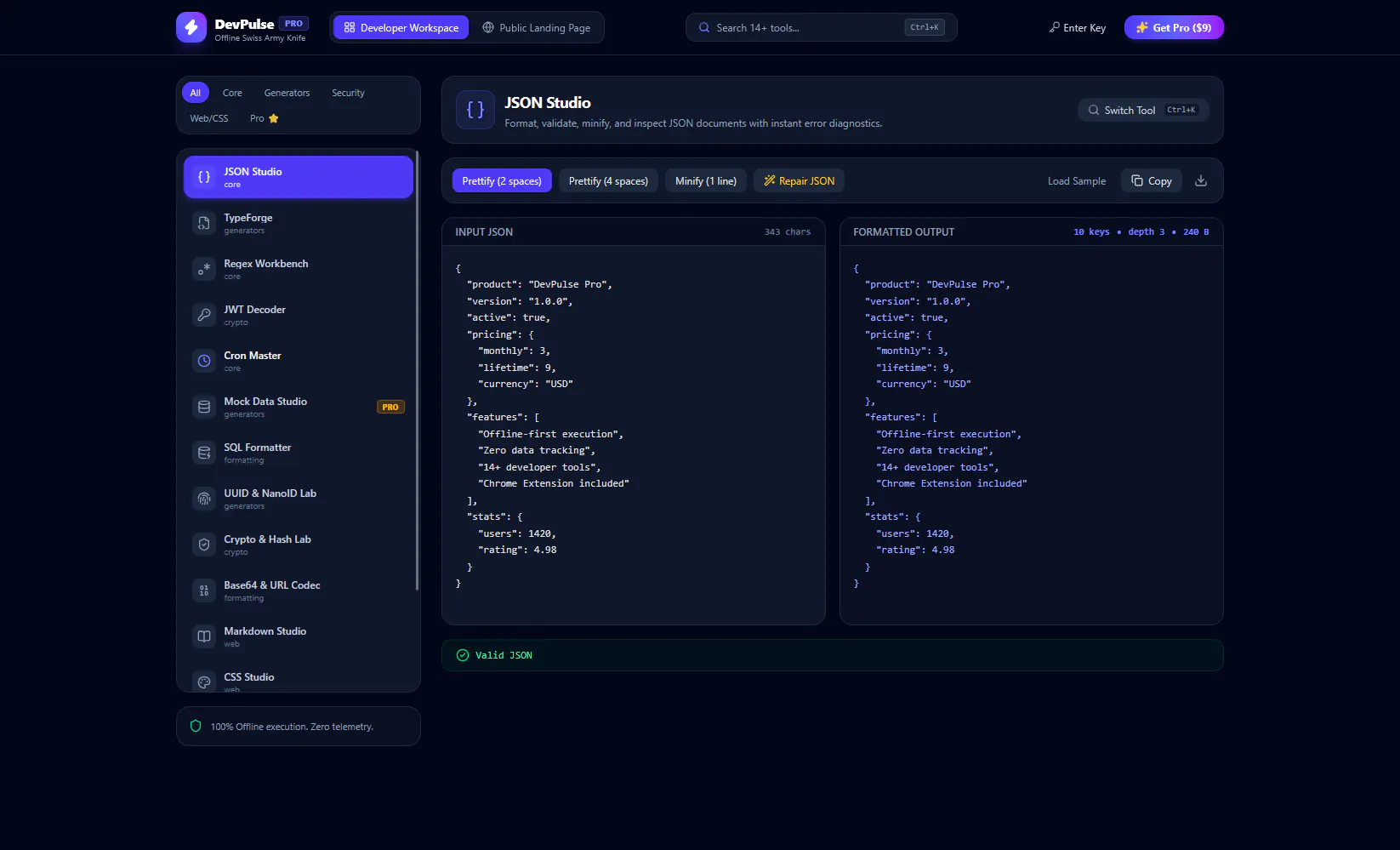Switch to Developer Workspace tab
1400x850 pixels.
[x=401, y=27]
